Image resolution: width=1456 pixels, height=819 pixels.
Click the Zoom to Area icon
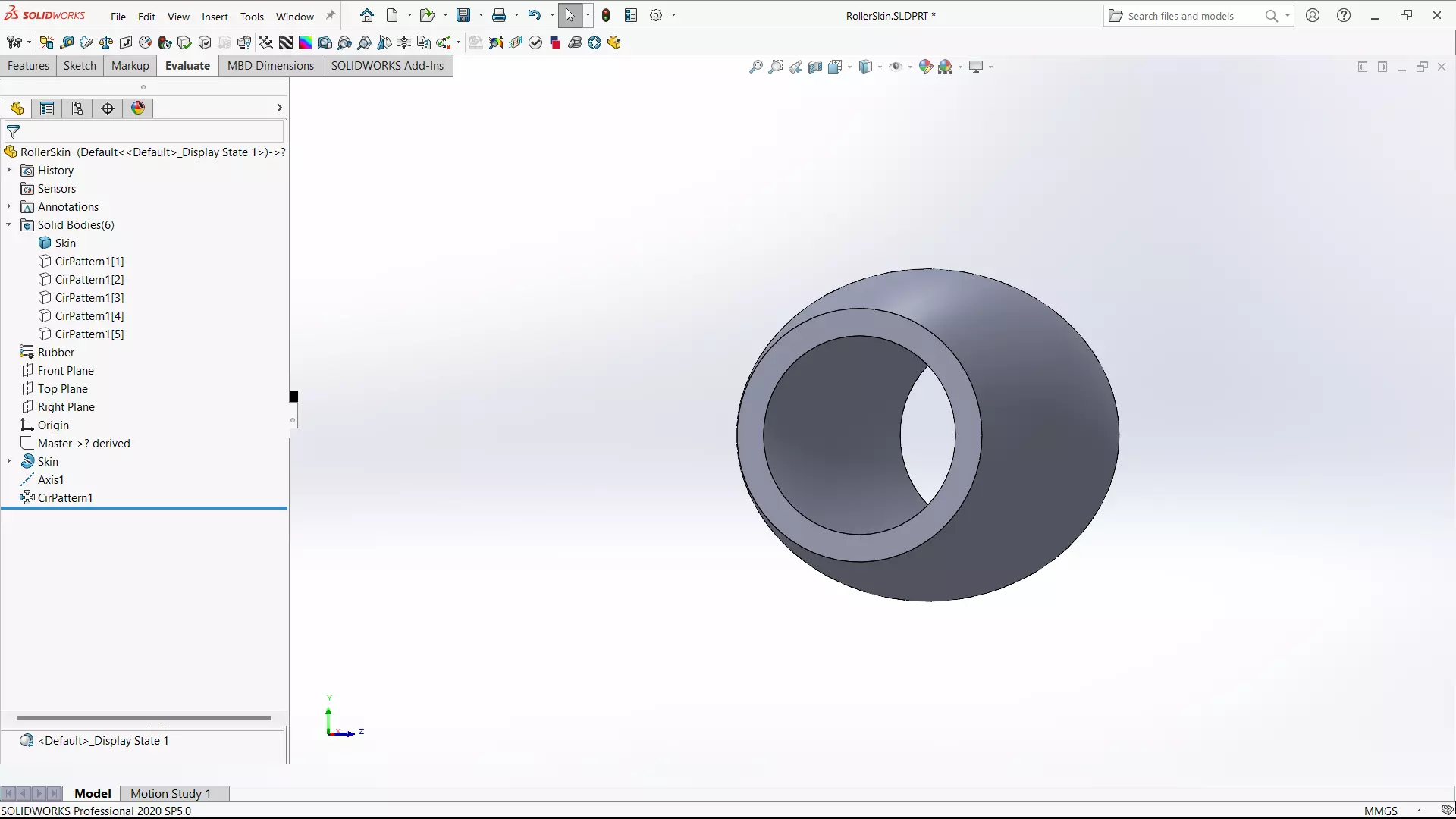tap(776, 67)
